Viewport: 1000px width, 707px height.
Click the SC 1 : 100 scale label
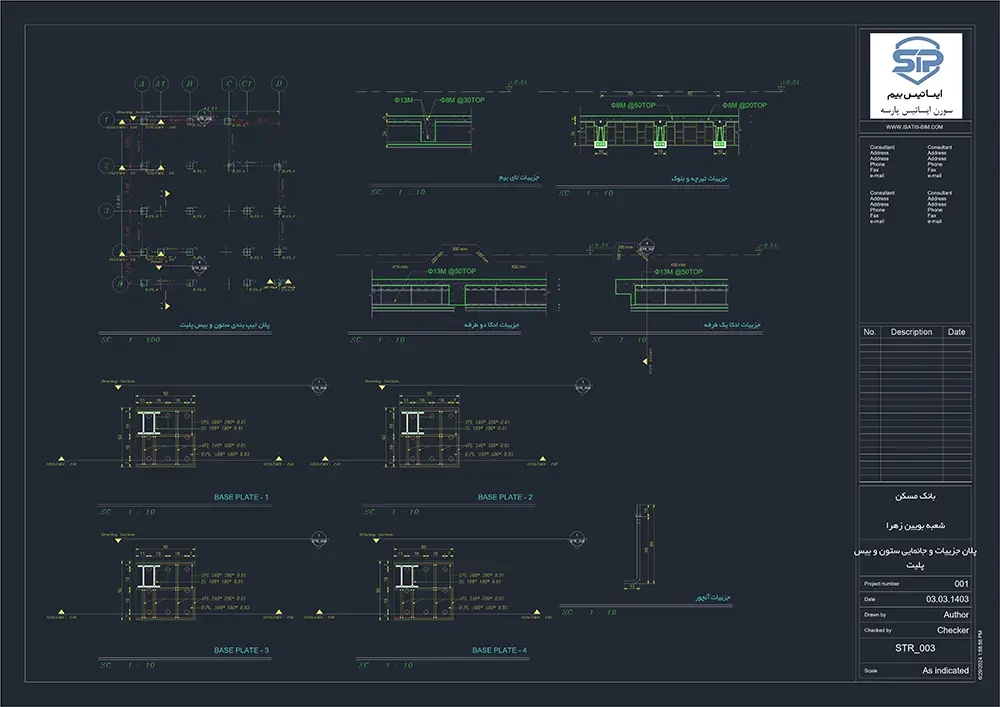pyautogui.click(x=131, y=340)
